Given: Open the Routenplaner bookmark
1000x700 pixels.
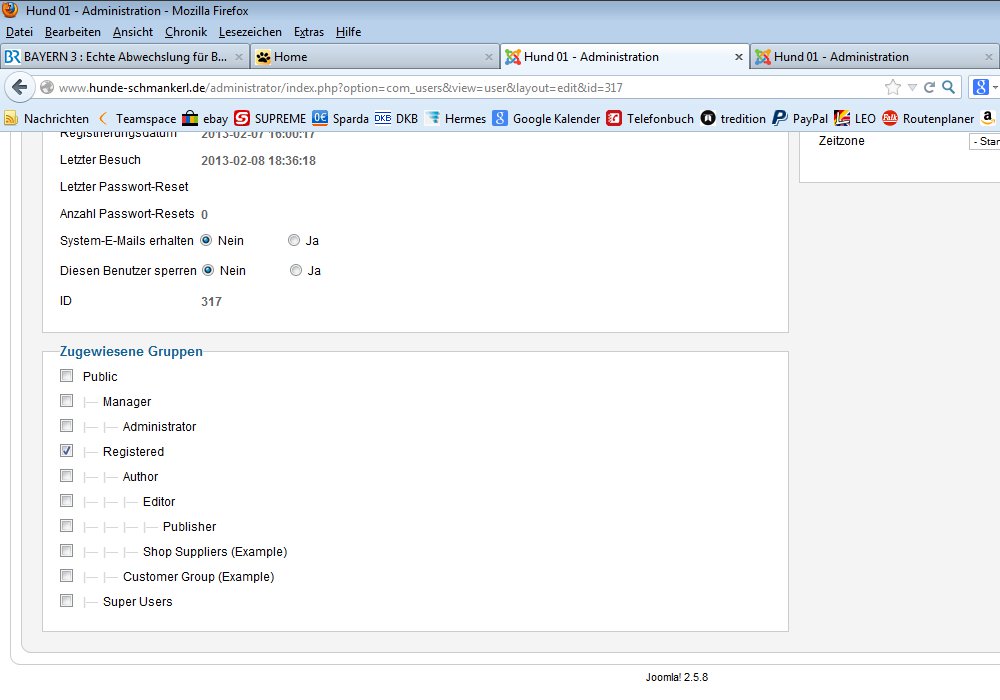Looking at the screenshot, I should tap(928, 118).
